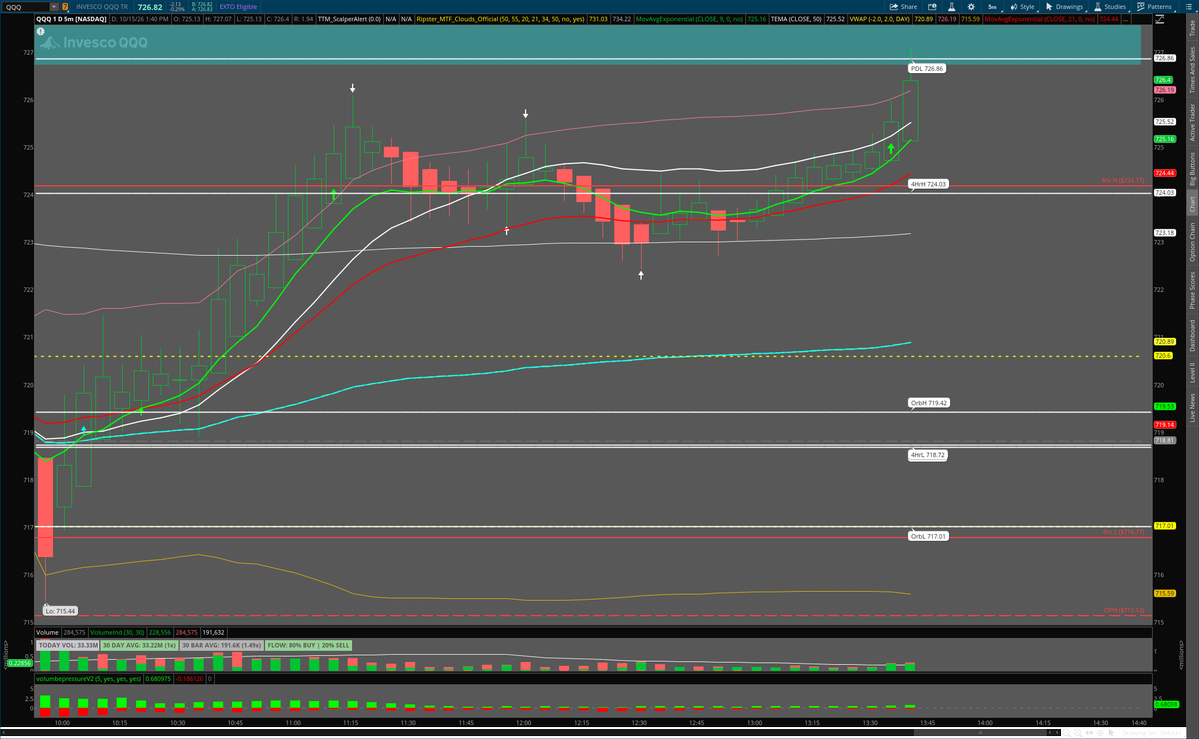Screen dimensions: 1199x739
Task: Click the FLOW: 80% BUY | 20% SELL label
Action: 308,646
